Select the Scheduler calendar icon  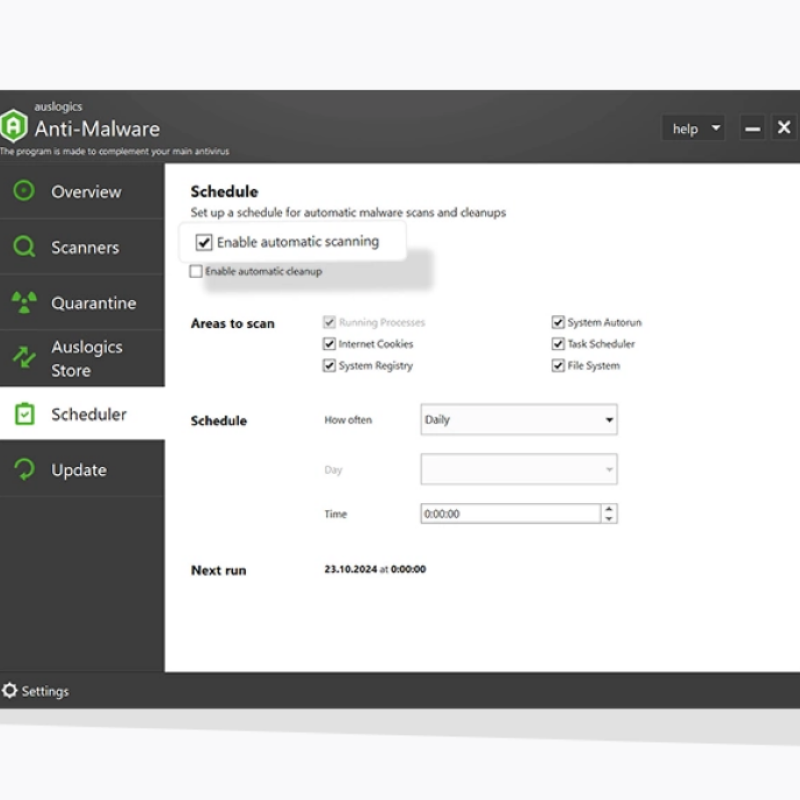[24, 414]
